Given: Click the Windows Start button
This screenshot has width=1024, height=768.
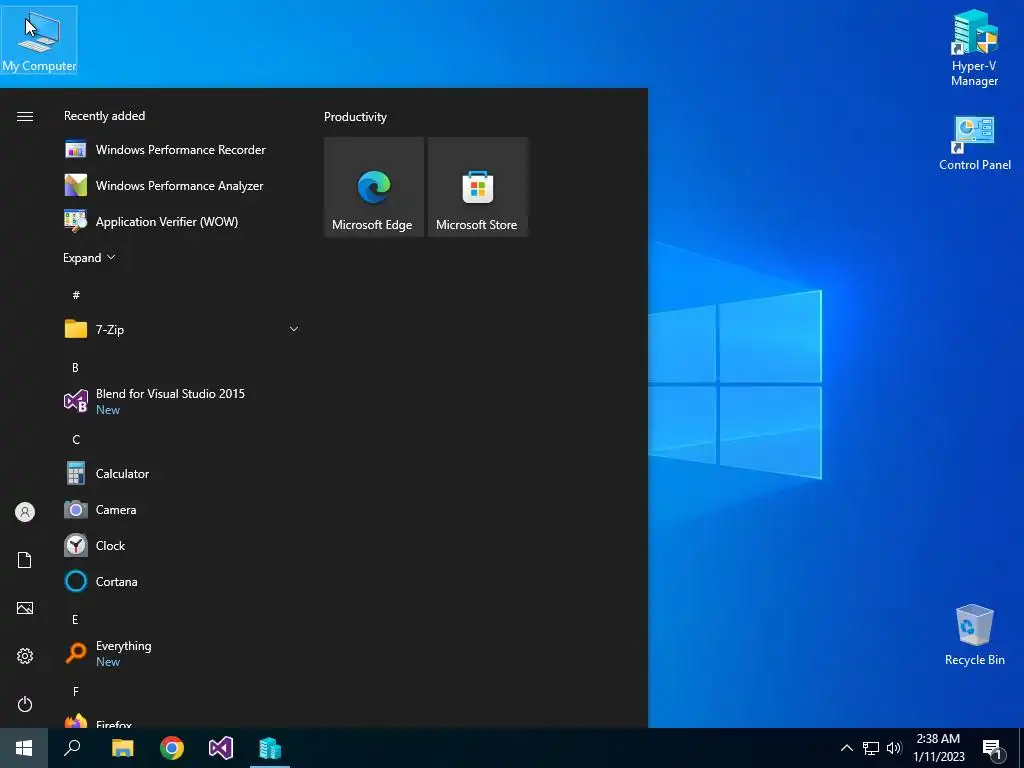Looking at the screenshot, I should tap(24, 748).
